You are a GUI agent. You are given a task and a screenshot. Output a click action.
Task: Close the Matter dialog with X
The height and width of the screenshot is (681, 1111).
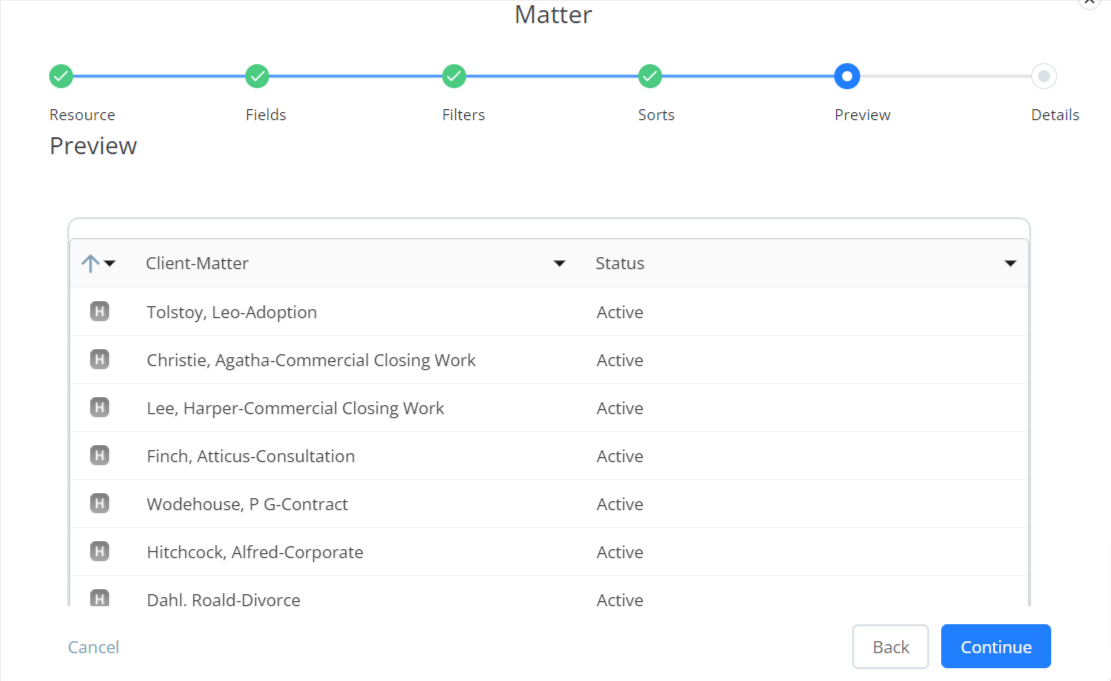(x=1089, y=2)
